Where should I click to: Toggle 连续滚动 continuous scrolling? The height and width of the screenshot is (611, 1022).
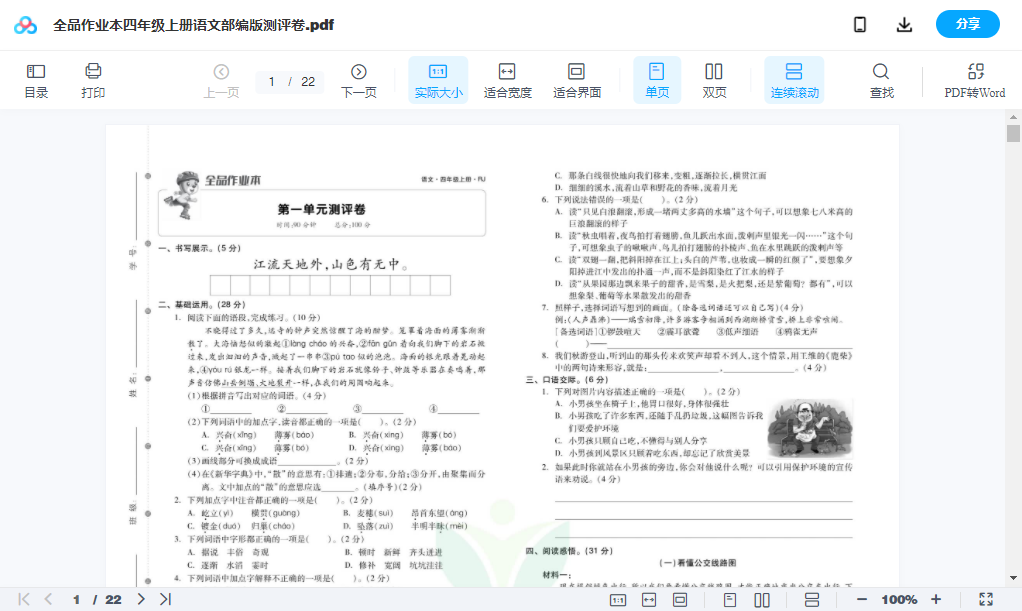tap(794, 80)
